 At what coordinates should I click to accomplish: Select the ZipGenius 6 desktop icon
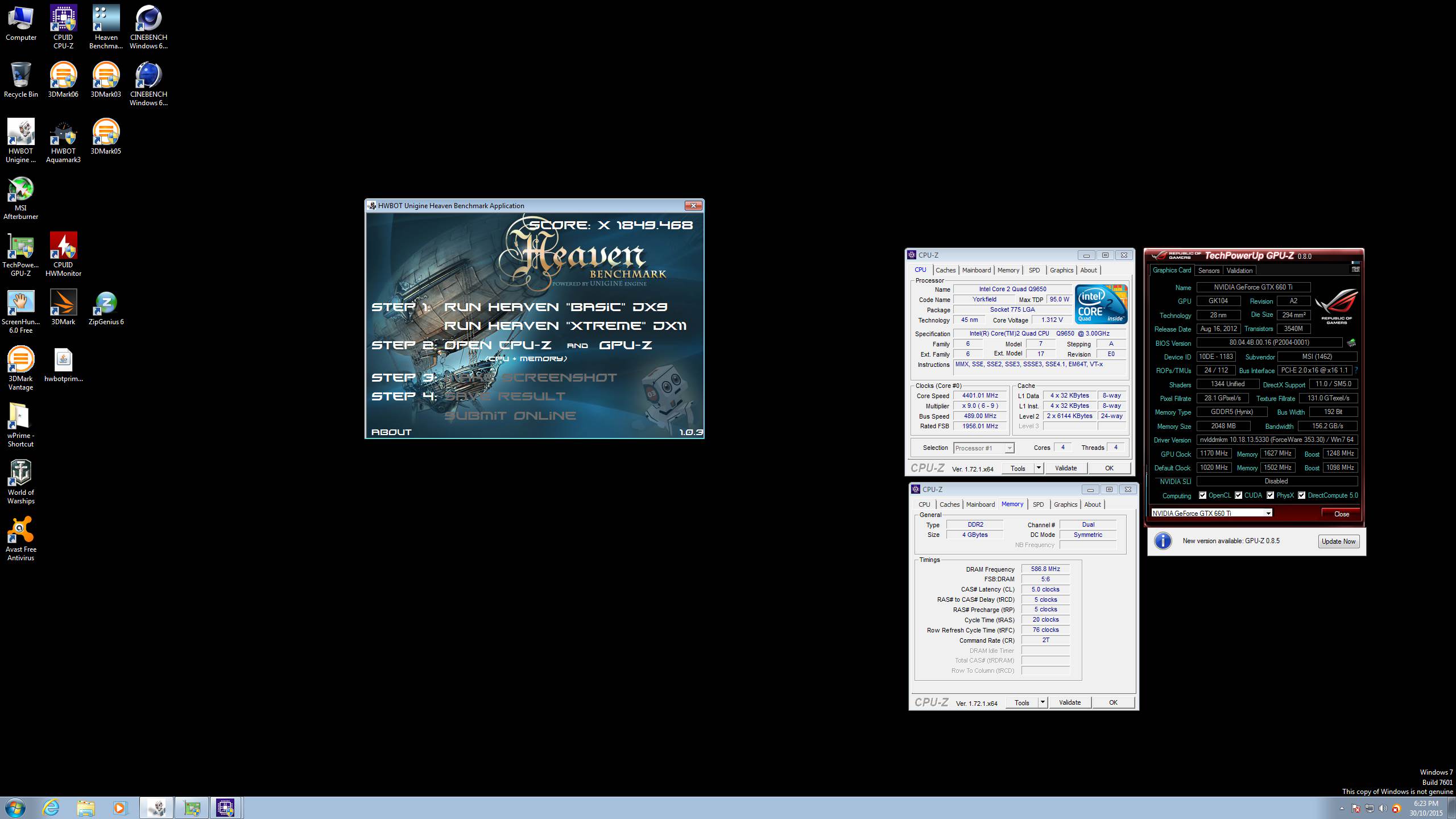click(106, 307)
